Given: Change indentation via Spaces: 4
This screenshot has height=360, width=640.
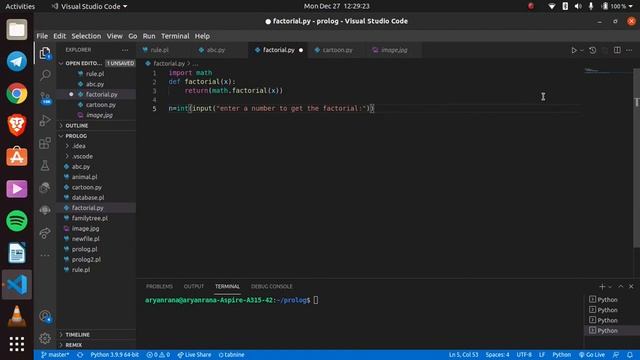Looking at the screenshot, I should pyautogui.click(x=497, y=355).
